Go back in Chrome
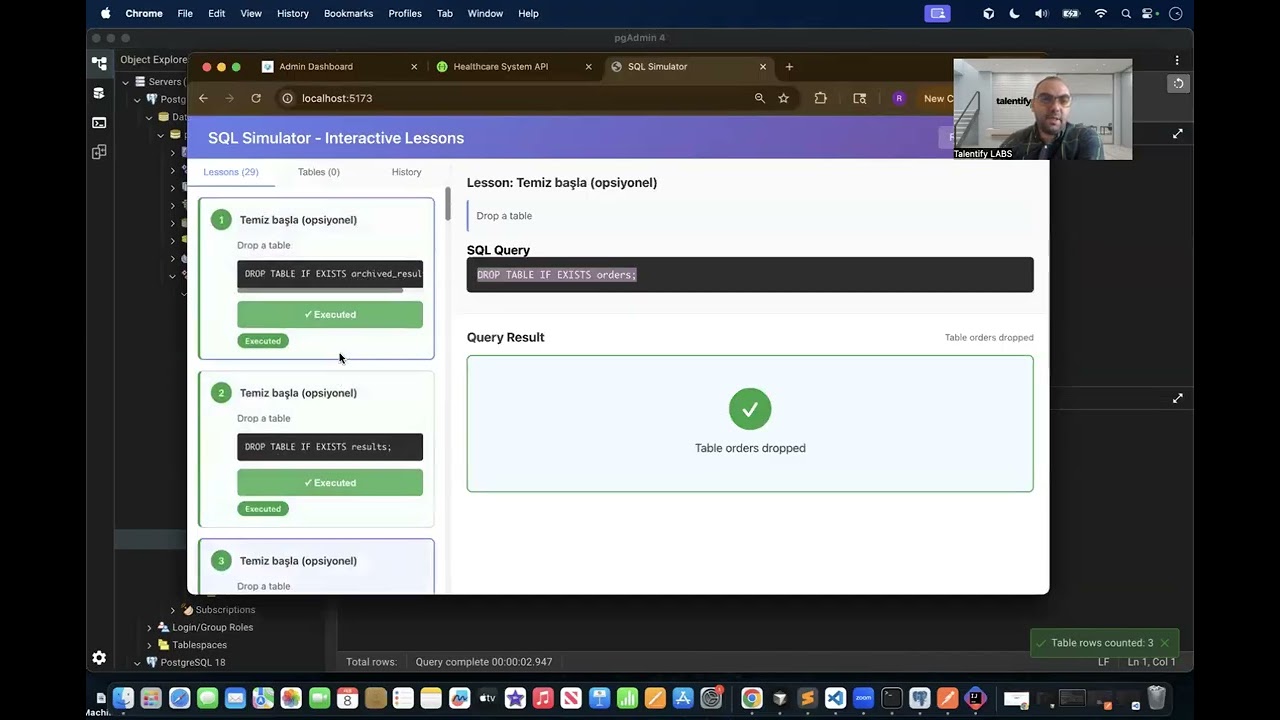Image resolution: width=1280 pixels, height=720 pixels. click(x=203, y=98)
